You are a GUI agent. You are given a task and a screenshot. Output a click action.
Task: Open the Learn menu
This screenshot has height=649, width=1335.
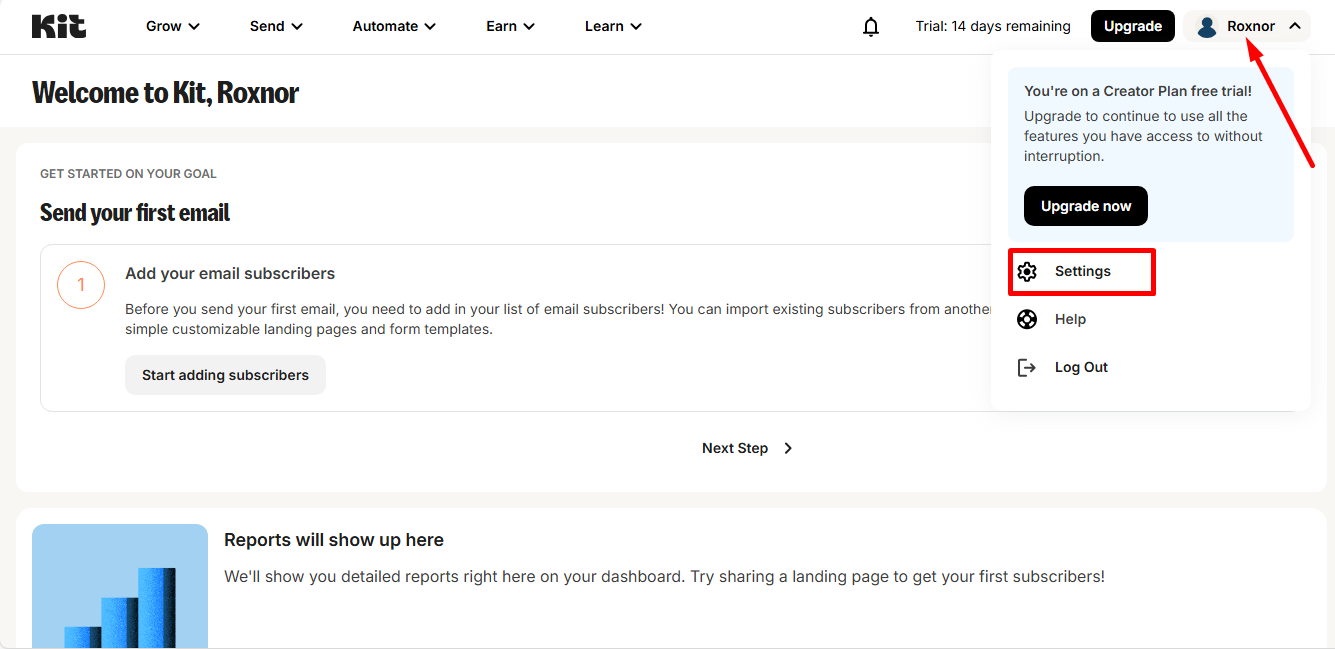613,26
